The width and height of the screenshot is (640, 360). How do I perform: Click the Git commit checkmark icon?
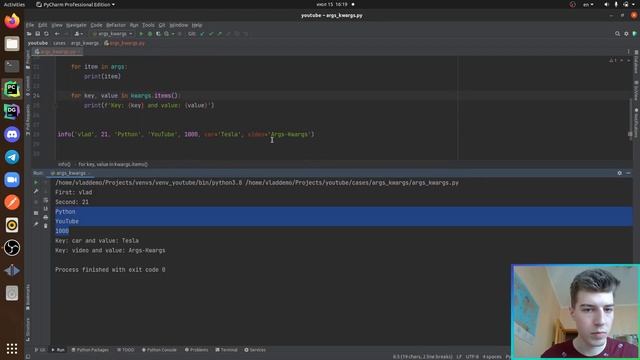(x=211, y=34)
